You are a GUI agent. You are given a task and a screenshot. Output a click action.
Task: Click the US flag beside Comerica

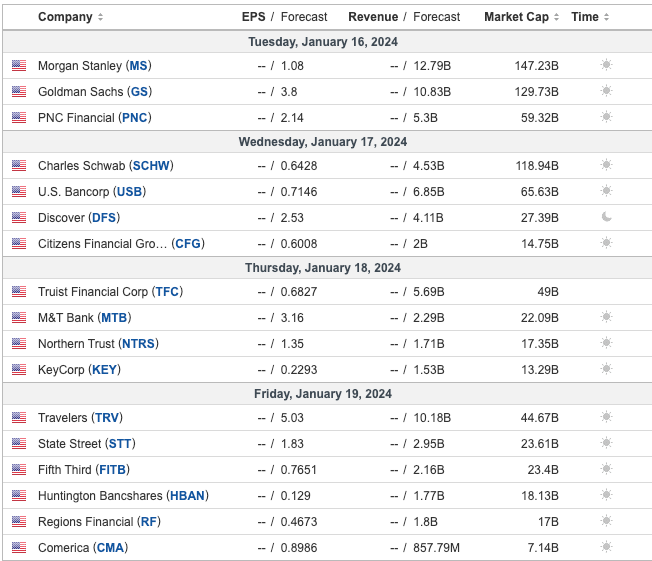click(x=19, y=548)
